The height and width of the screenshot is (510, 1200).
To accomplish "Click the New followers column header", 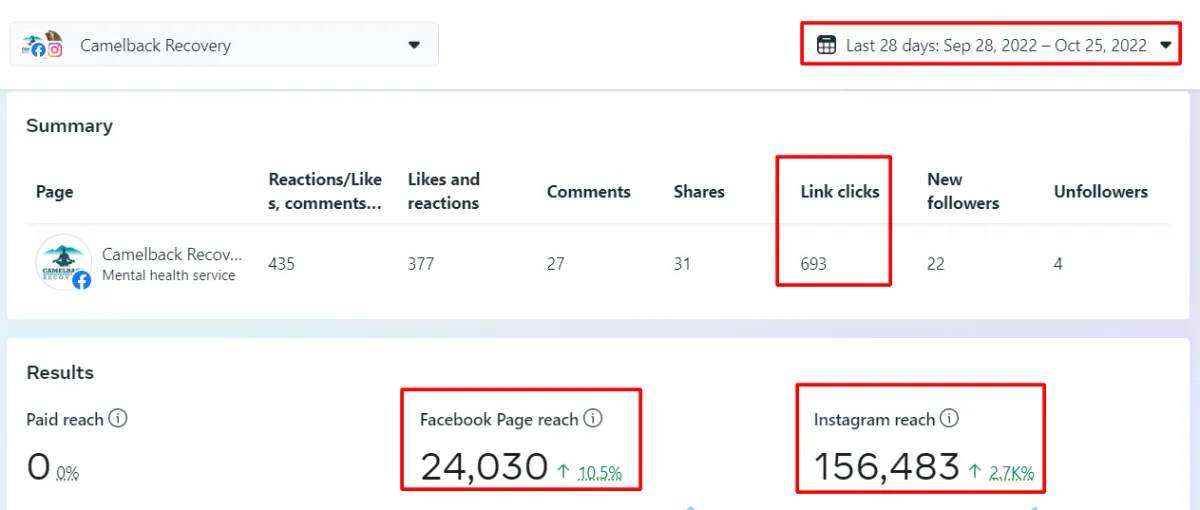I will pyautogui.click(x=963, y=191).
